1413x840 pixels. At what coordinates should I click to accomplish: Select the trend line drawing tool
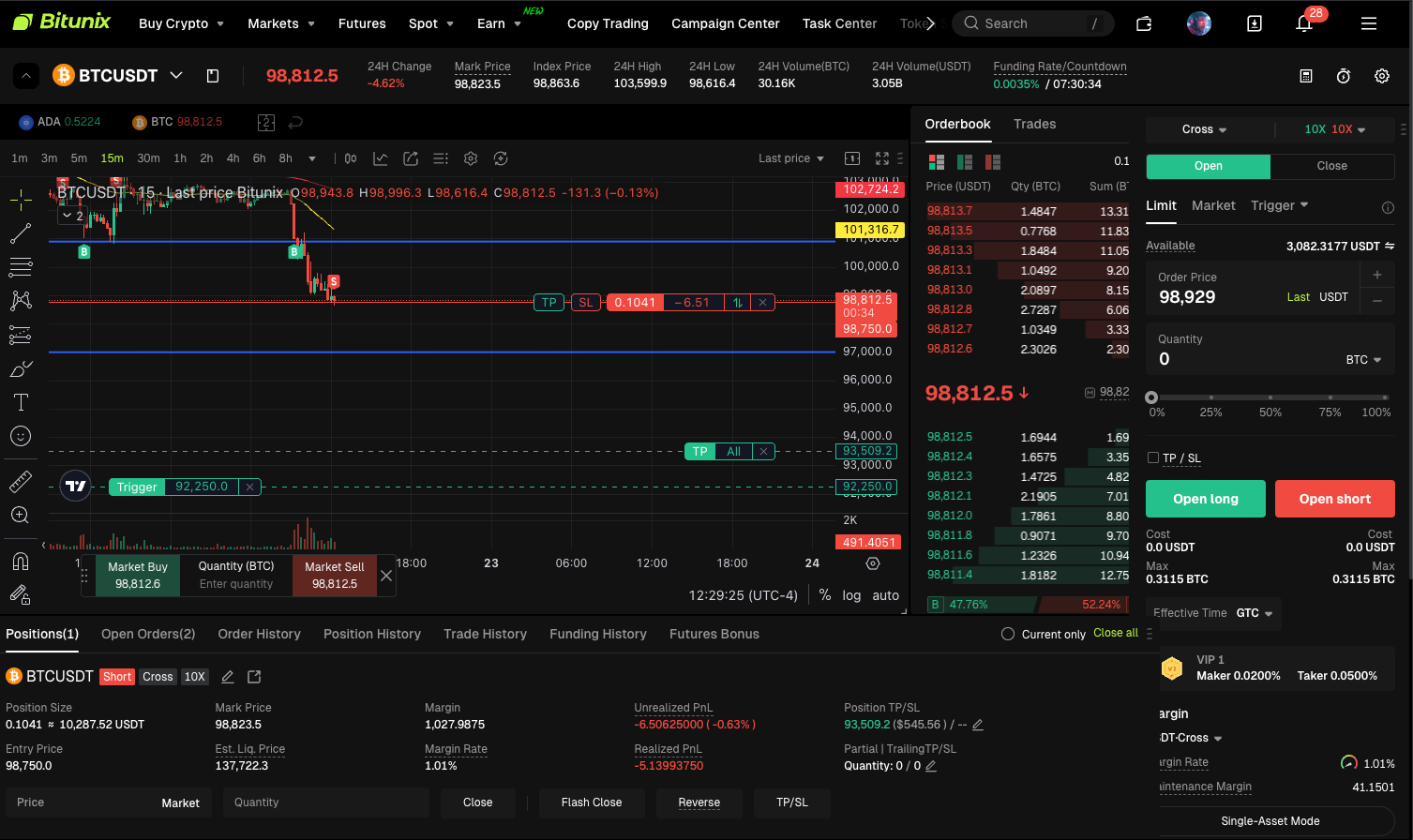tap(21, 232)
